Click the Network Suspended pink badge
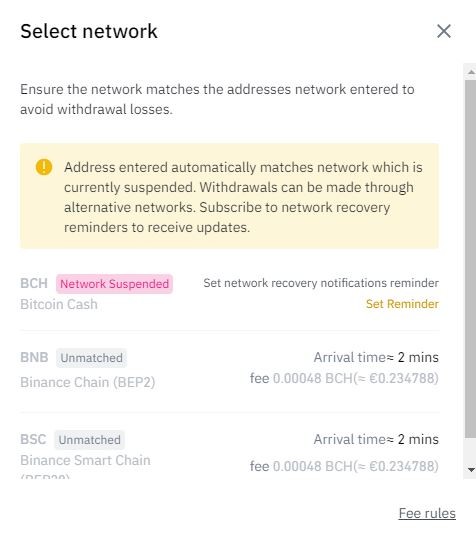The width and height of the screenshot is (476, 534). [114, 284]
